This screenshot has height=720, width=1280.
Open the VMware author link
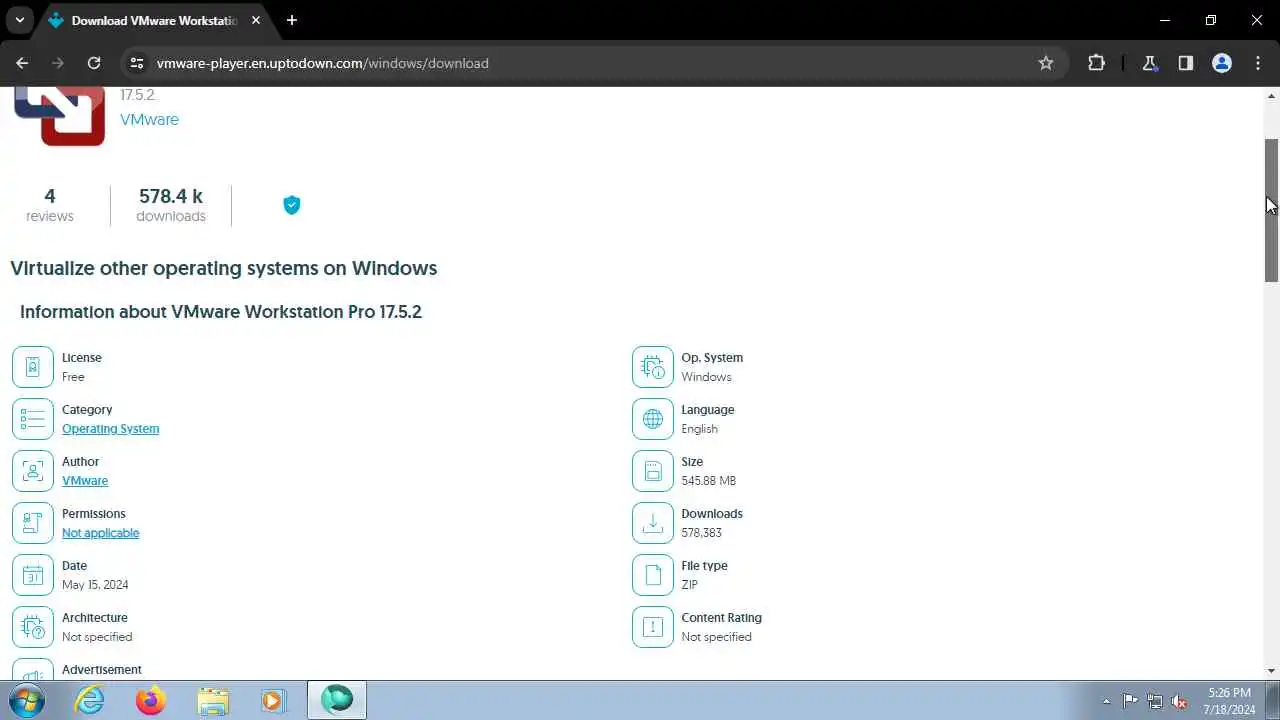85,481
